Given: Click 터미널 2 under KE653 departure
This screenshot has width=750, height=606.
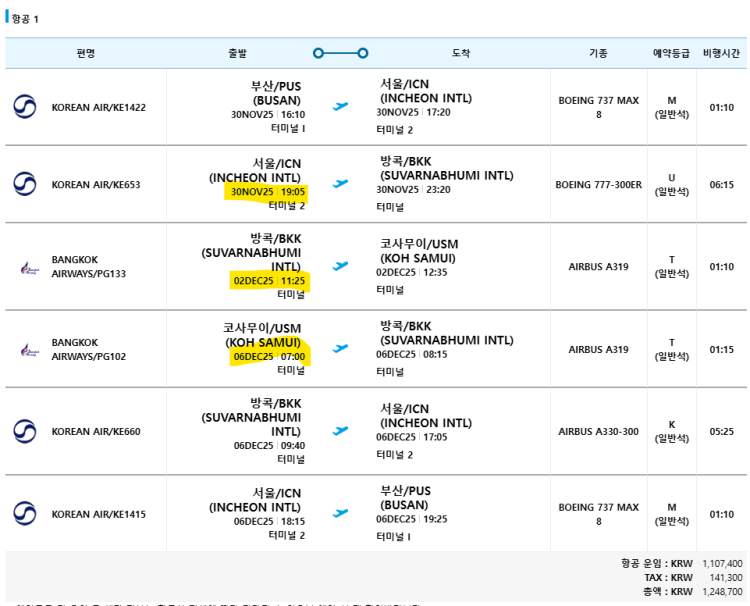Looking at the screenshot, I should 287,206.
